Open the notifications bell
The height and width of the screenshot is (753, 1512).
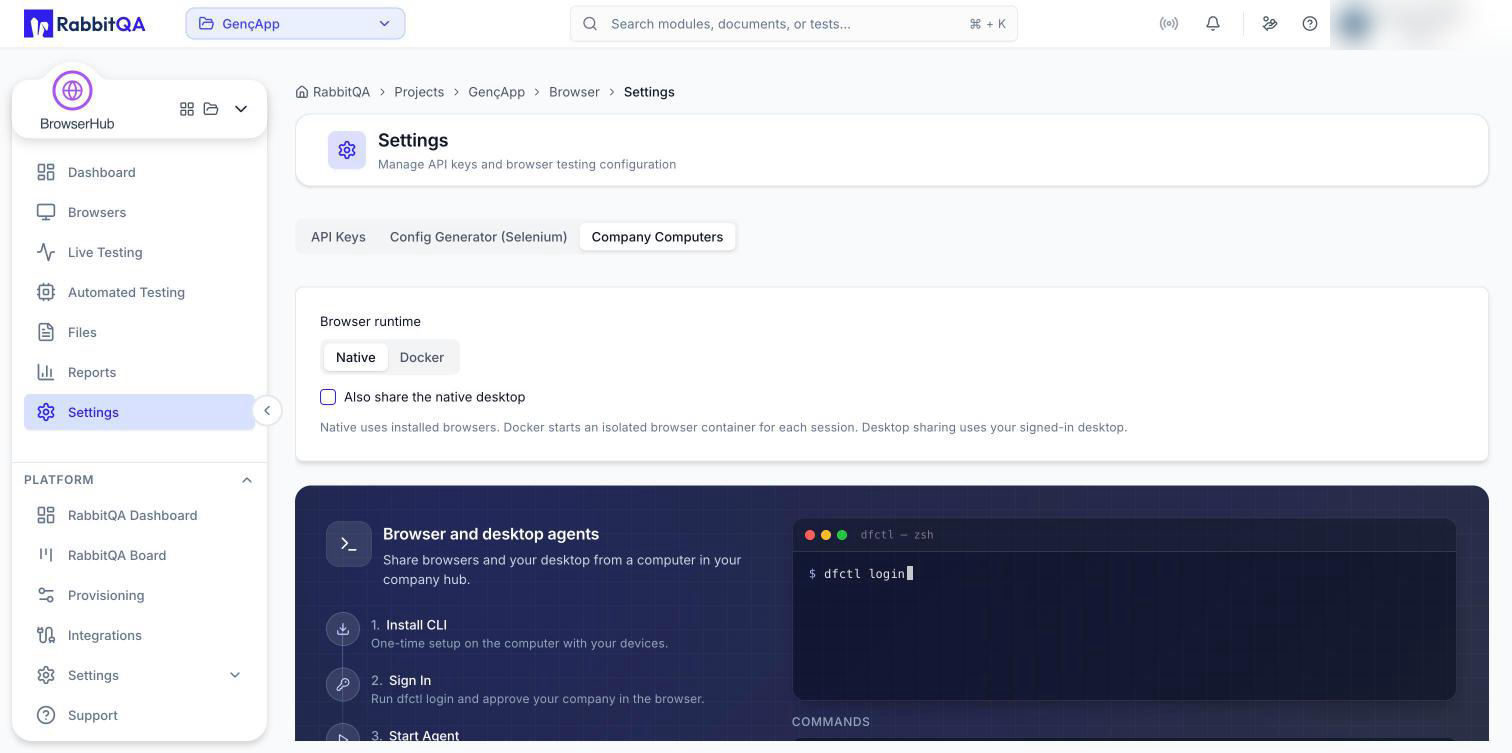(1213, 24)
